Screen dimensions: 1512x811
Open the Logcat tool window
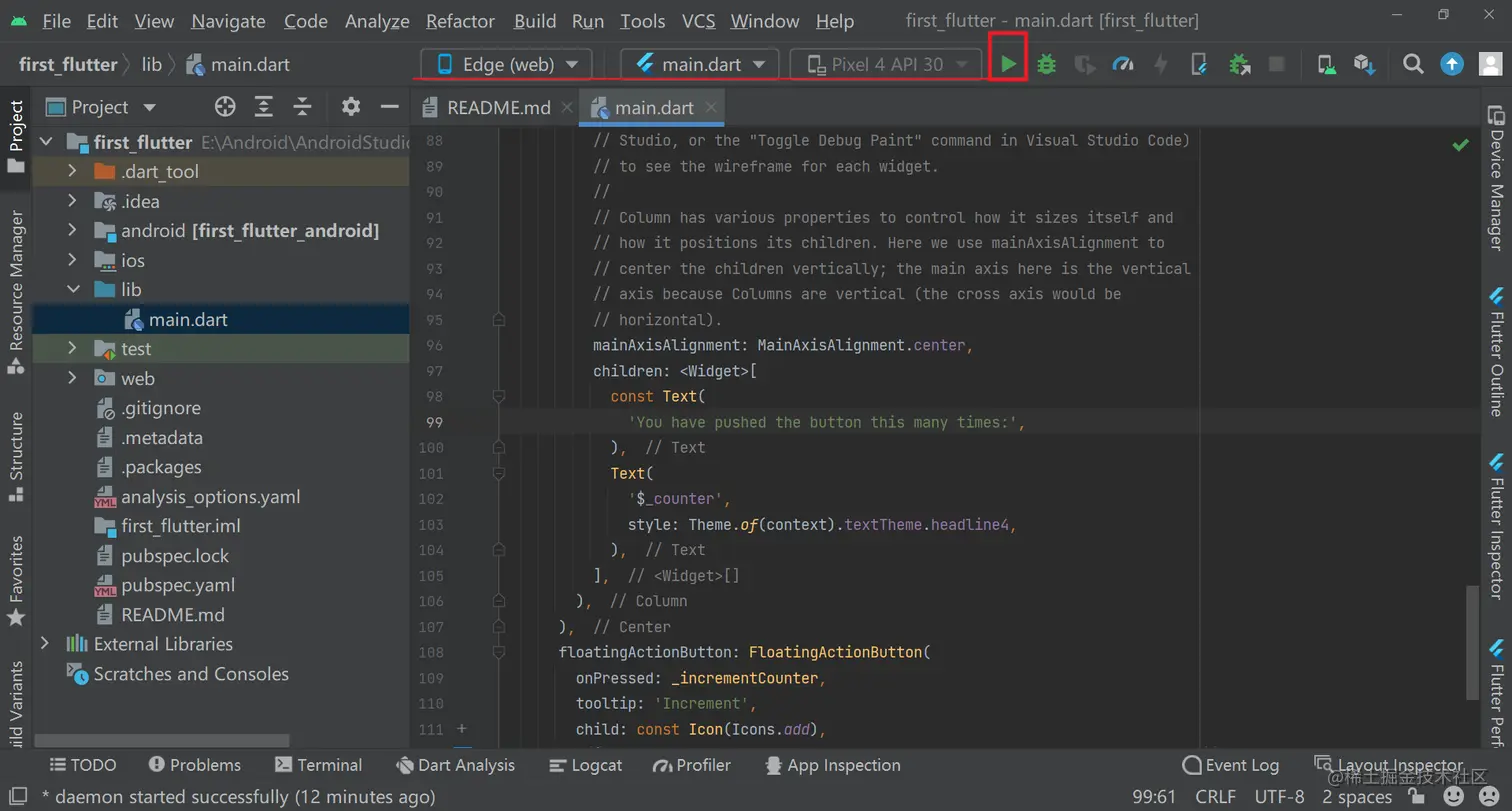(586, 765)
